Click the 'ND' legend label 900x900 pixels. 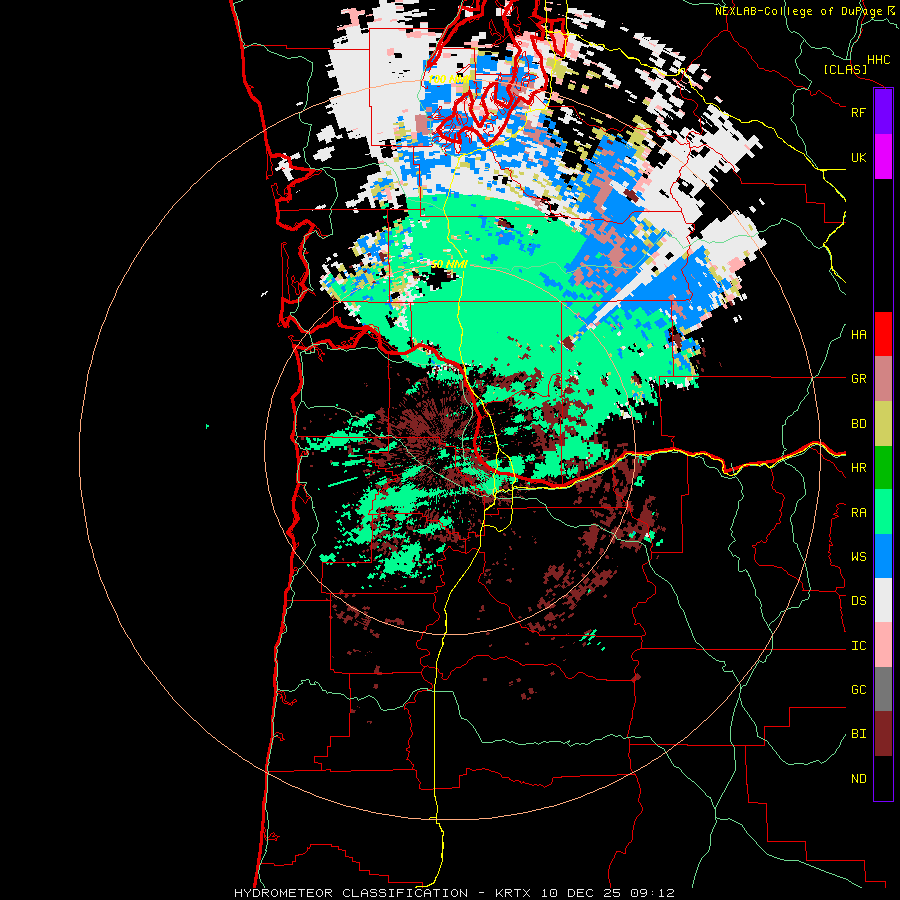pos(859,779)
